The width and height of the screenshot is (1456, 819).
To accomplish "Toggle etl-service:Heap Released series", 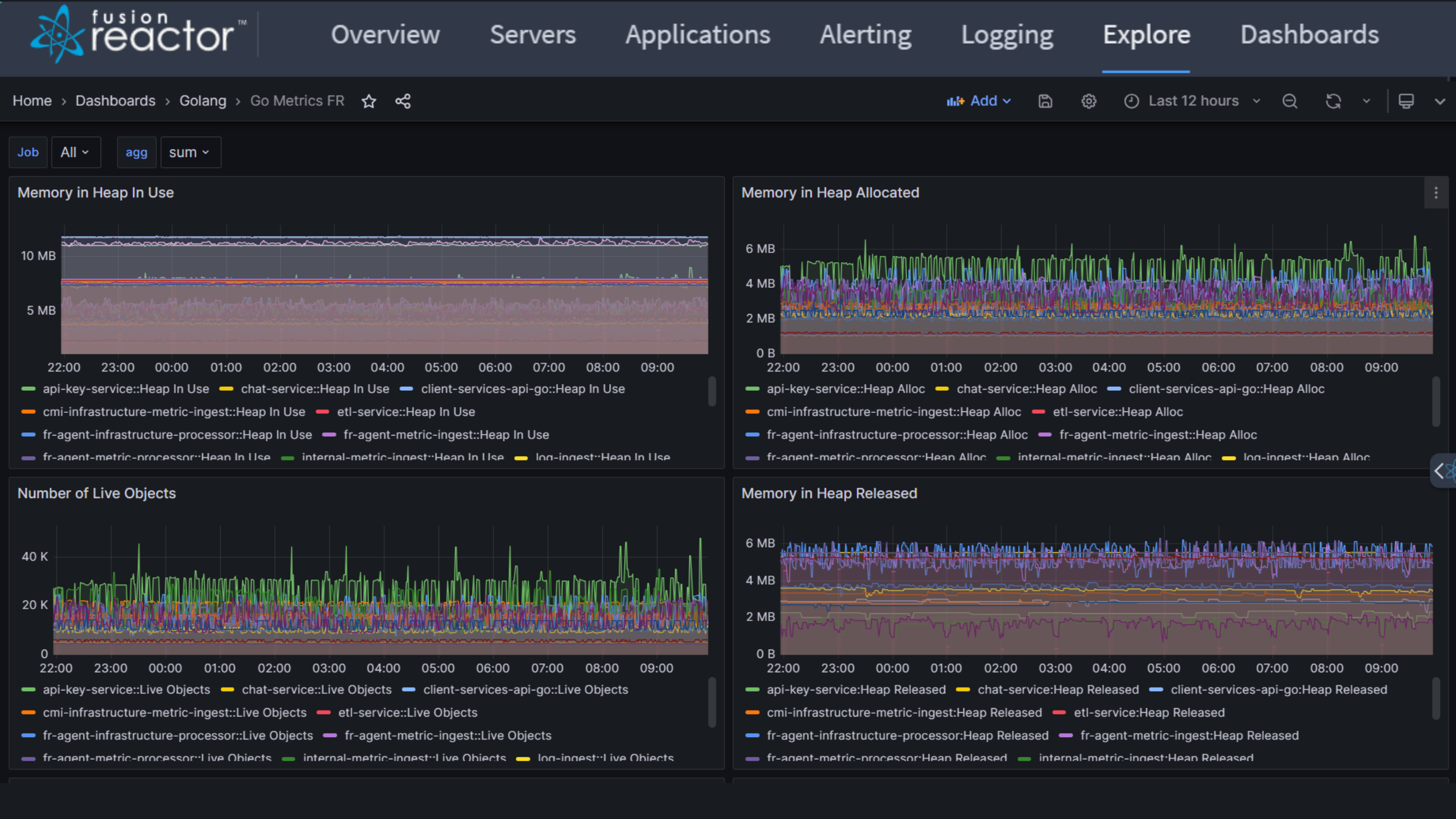I will [1149, 713].
